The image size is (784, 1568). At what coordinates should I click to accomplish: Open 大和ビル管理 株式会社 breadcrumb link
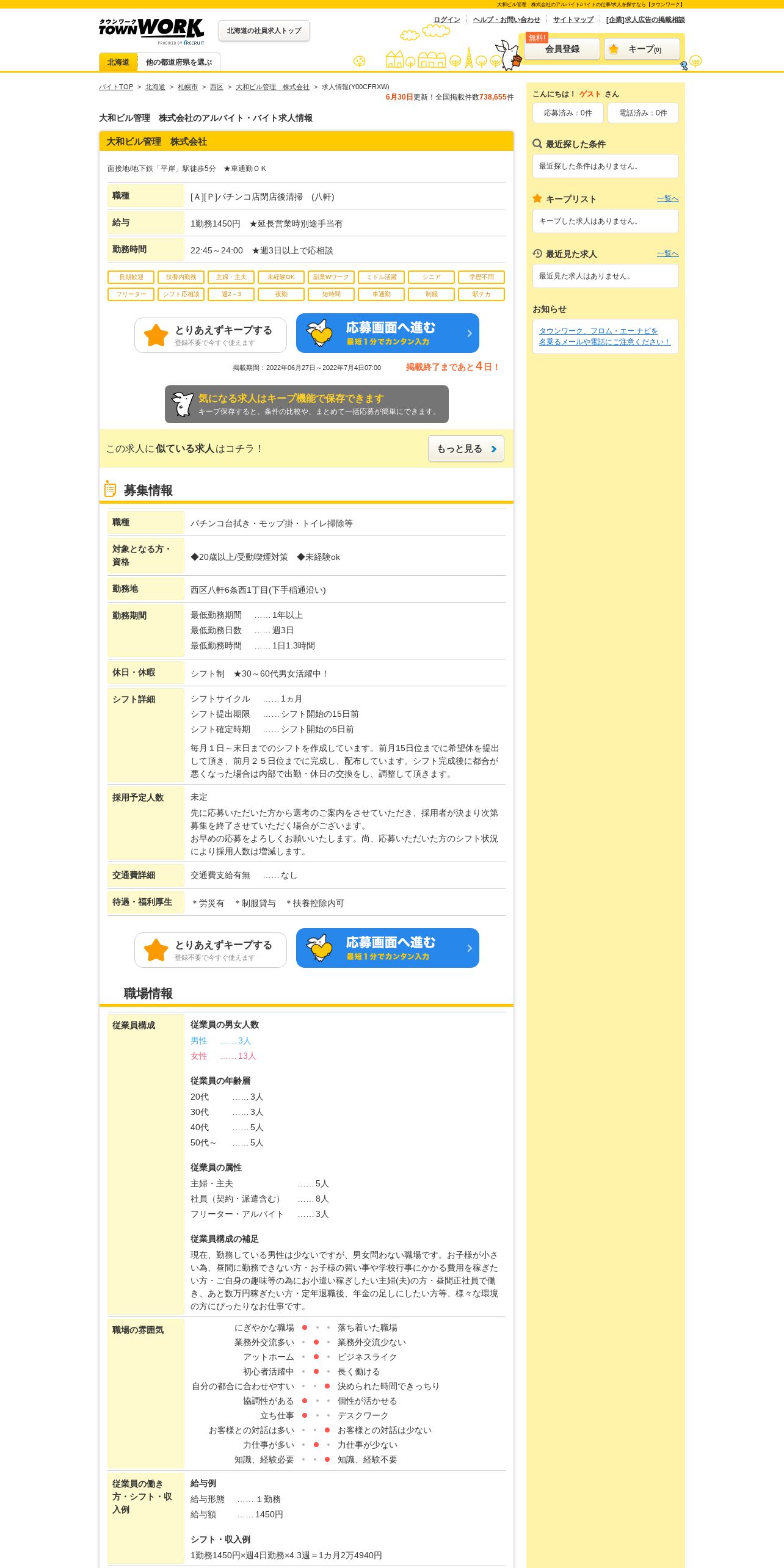pos(272,87)
